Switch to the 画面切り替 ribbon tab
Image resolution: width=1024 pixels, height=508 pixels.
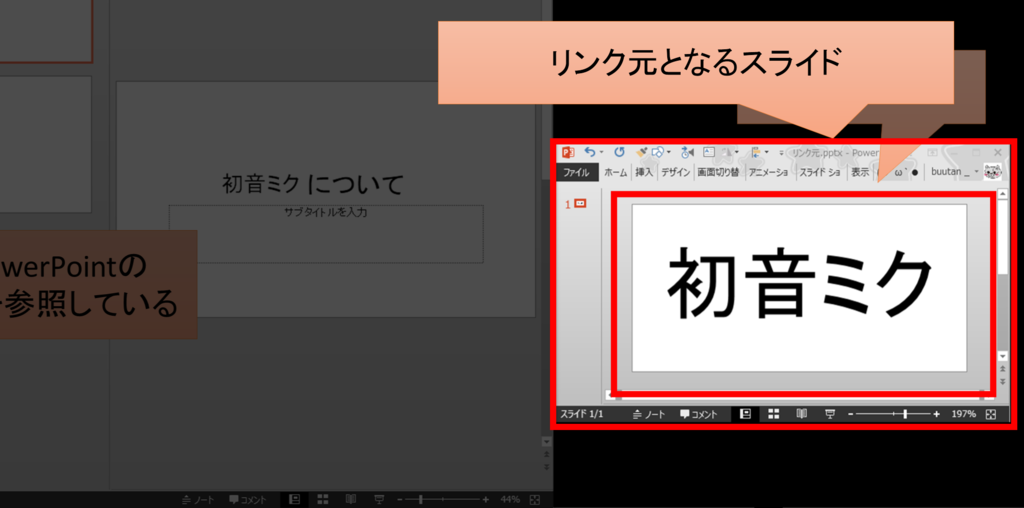pos(718,172)
